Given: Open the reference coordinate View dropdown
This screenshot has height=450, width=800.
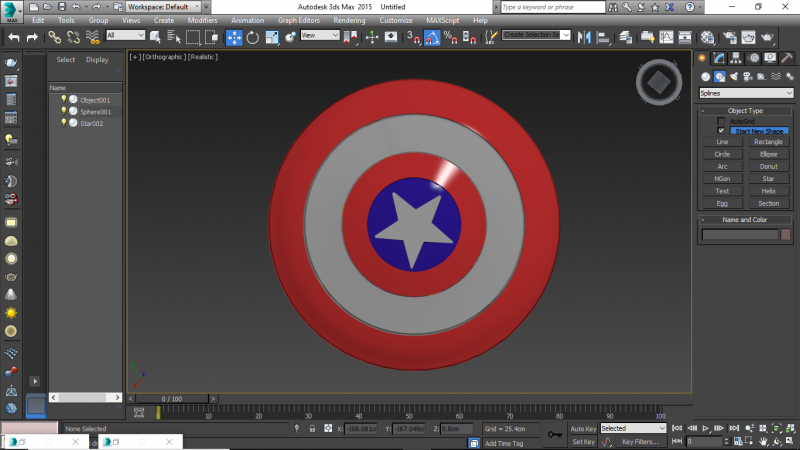Looking at the screenshot, I should (x=320, y=35).
